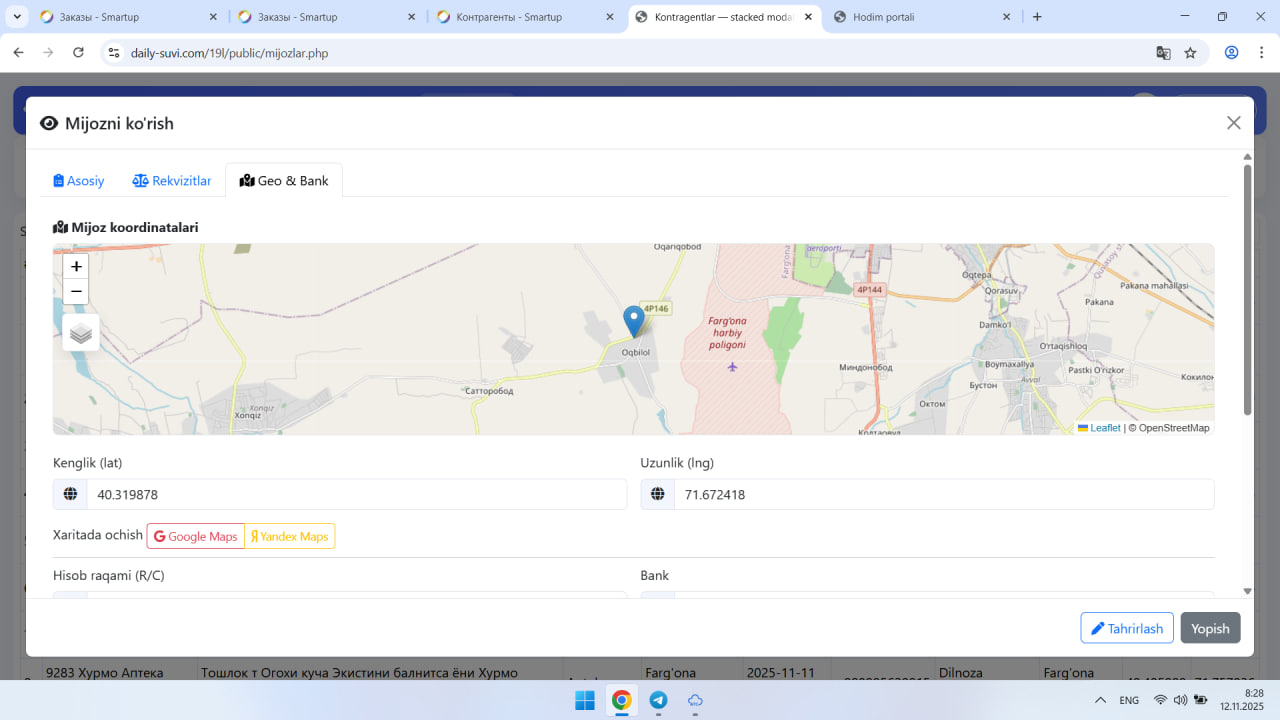Screen dimensions: 1280x720
Task: Click the 2025-11-11 date cell
Action: 783,673
